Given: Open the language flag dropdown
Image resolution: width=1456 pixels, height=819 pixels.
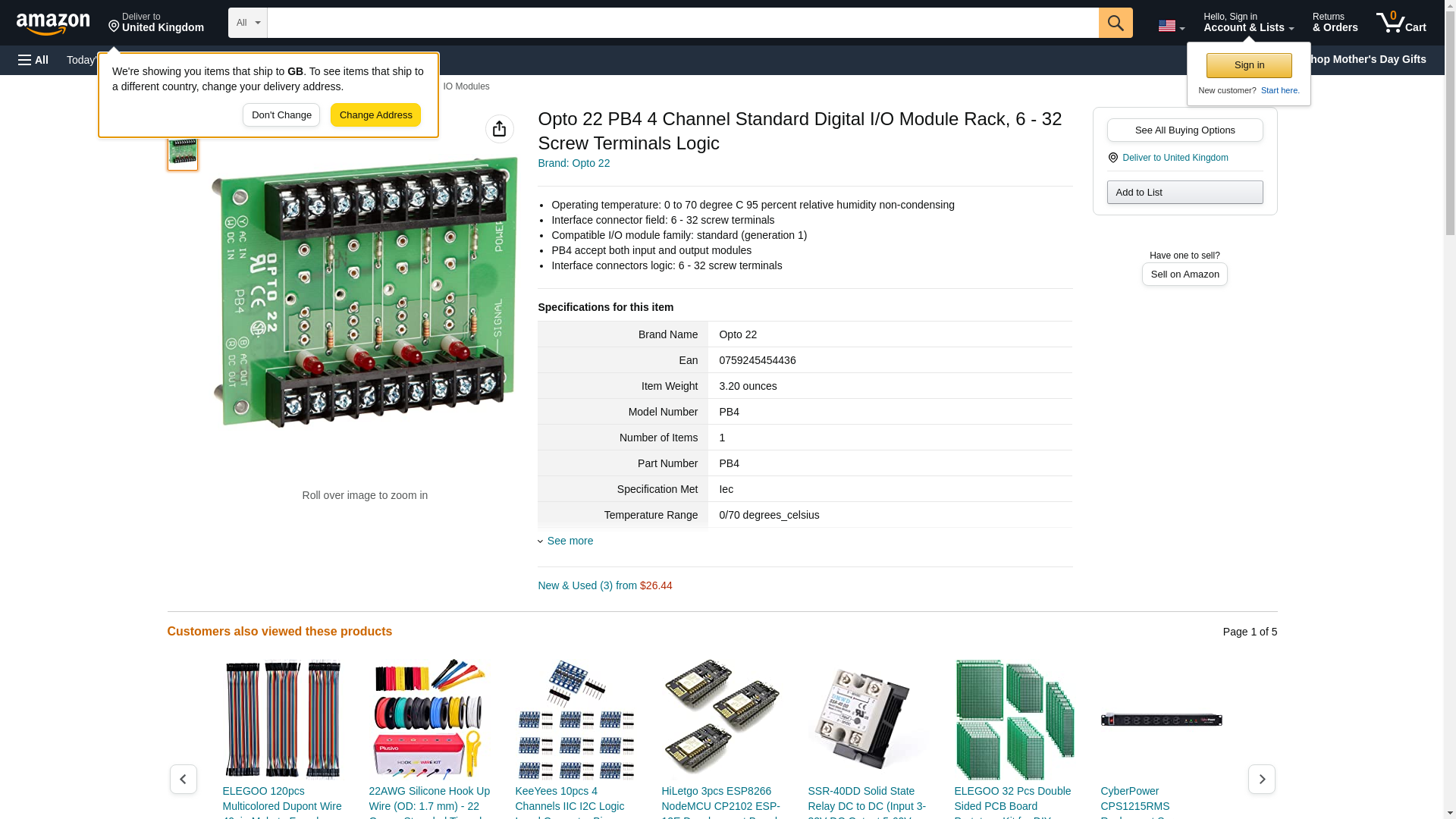Looking at the screenshot, I should point(1171,26).
